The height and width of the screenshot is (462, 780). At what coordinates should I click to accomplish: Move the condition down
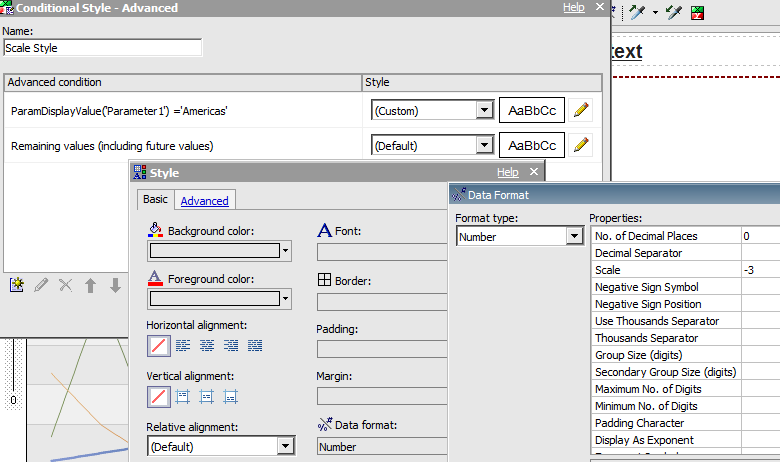115,285
